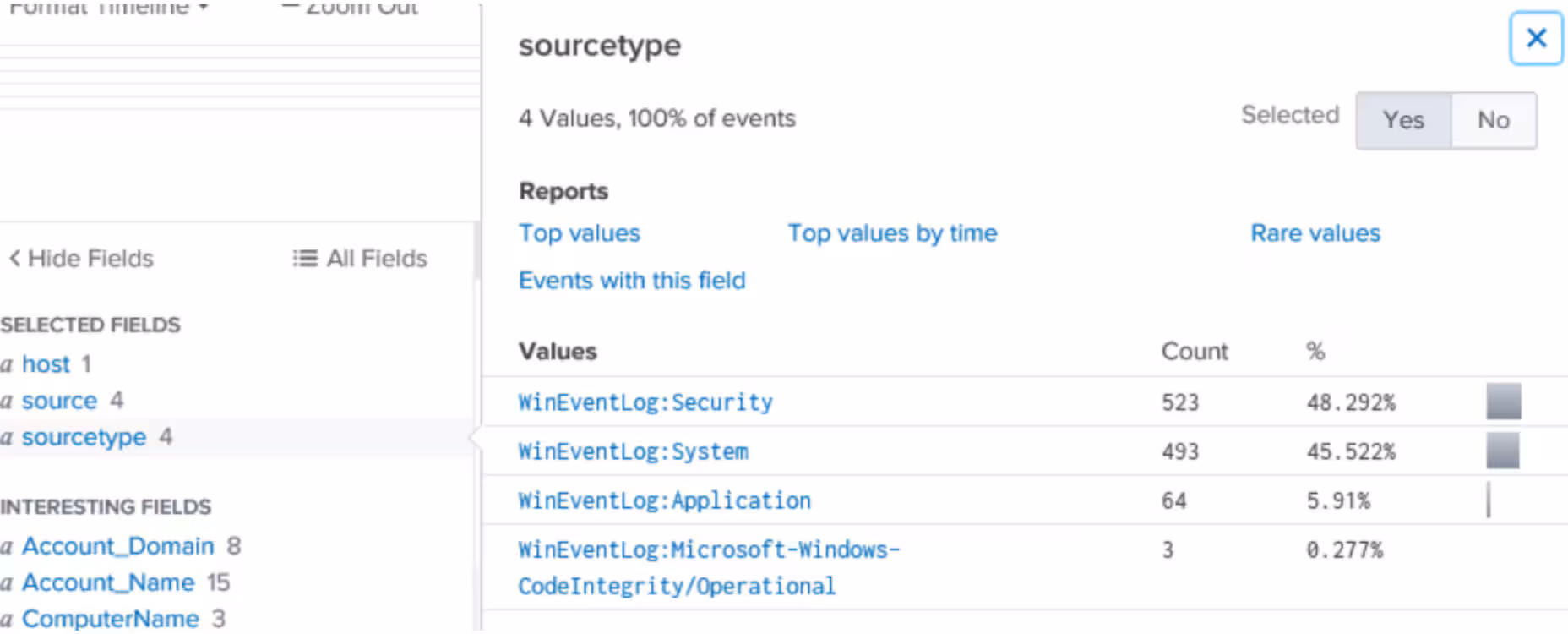Click the count 523 for Security
The width and height of the screenshot is (1568, 634).
pyautogui.click(x=1180, y=402)
